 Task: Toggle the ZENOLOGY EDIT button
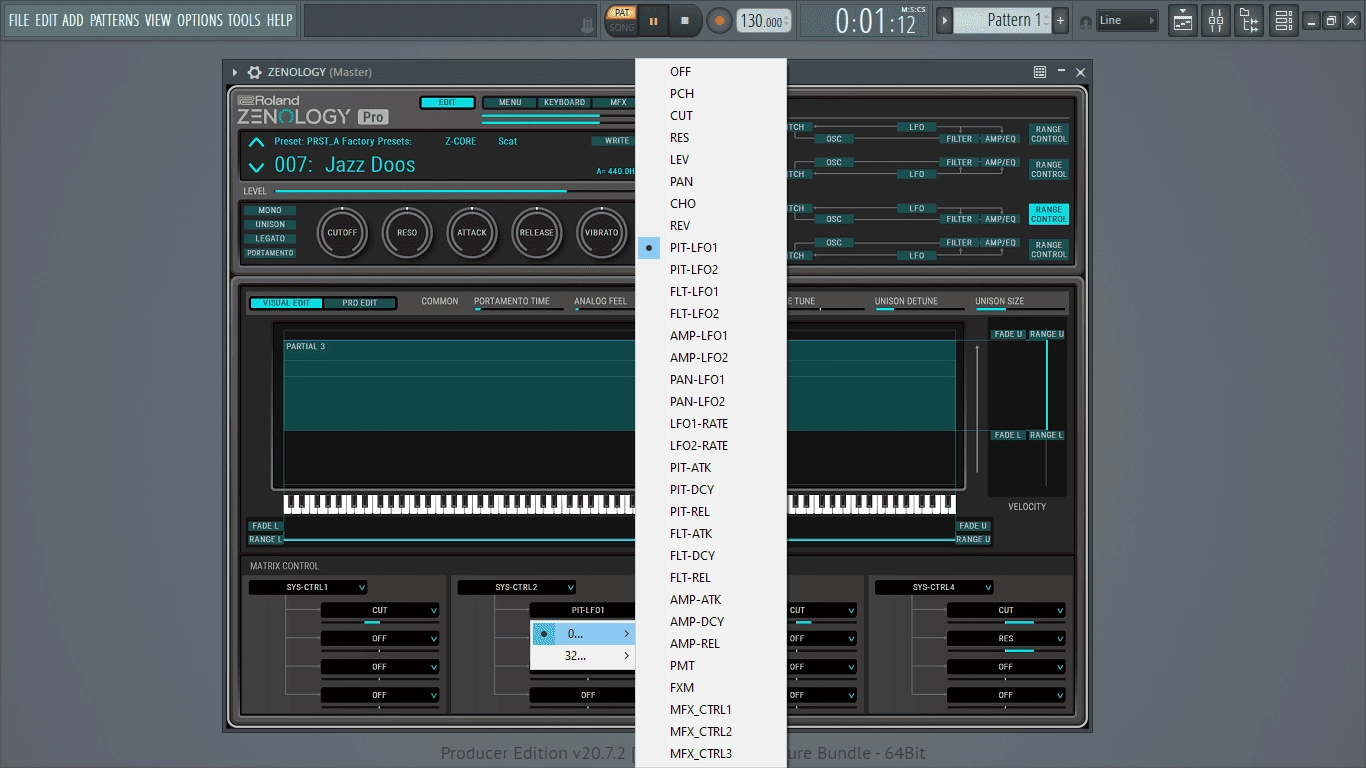(447, 102)
